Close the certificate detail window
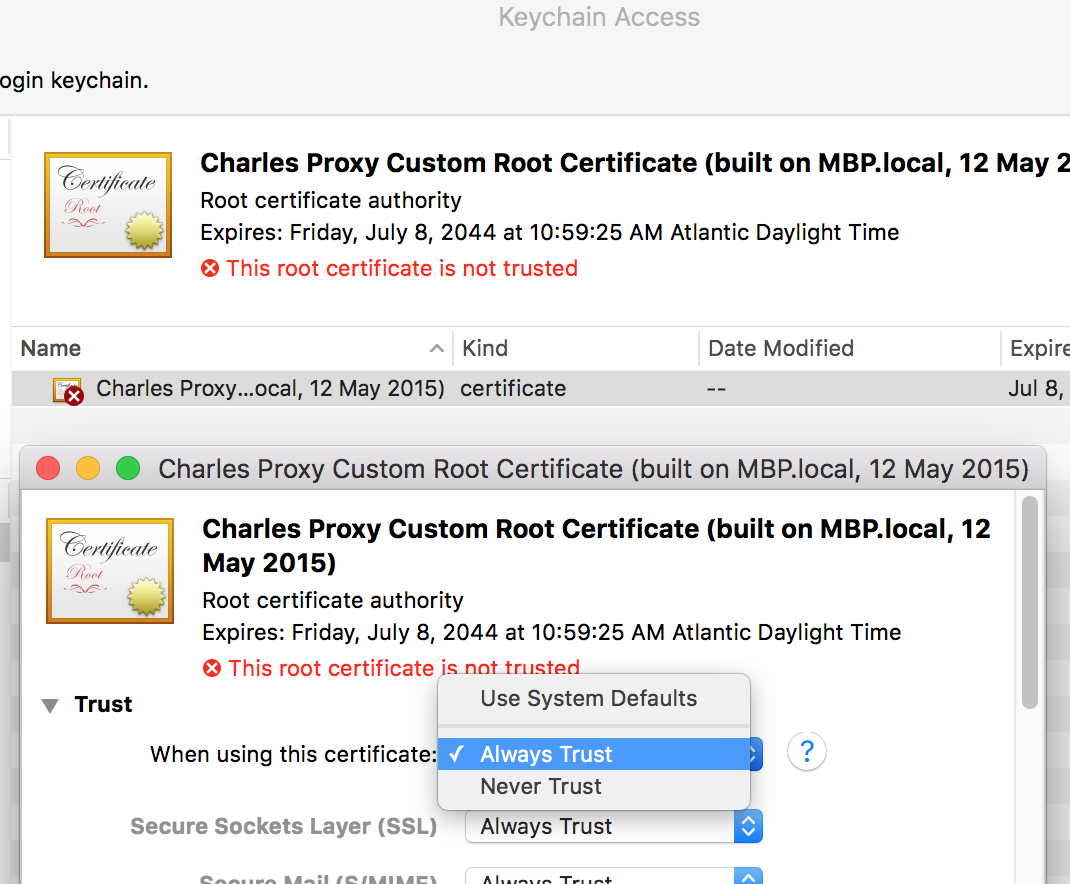This screenshot has width=1070, height=884. (48, 469)
